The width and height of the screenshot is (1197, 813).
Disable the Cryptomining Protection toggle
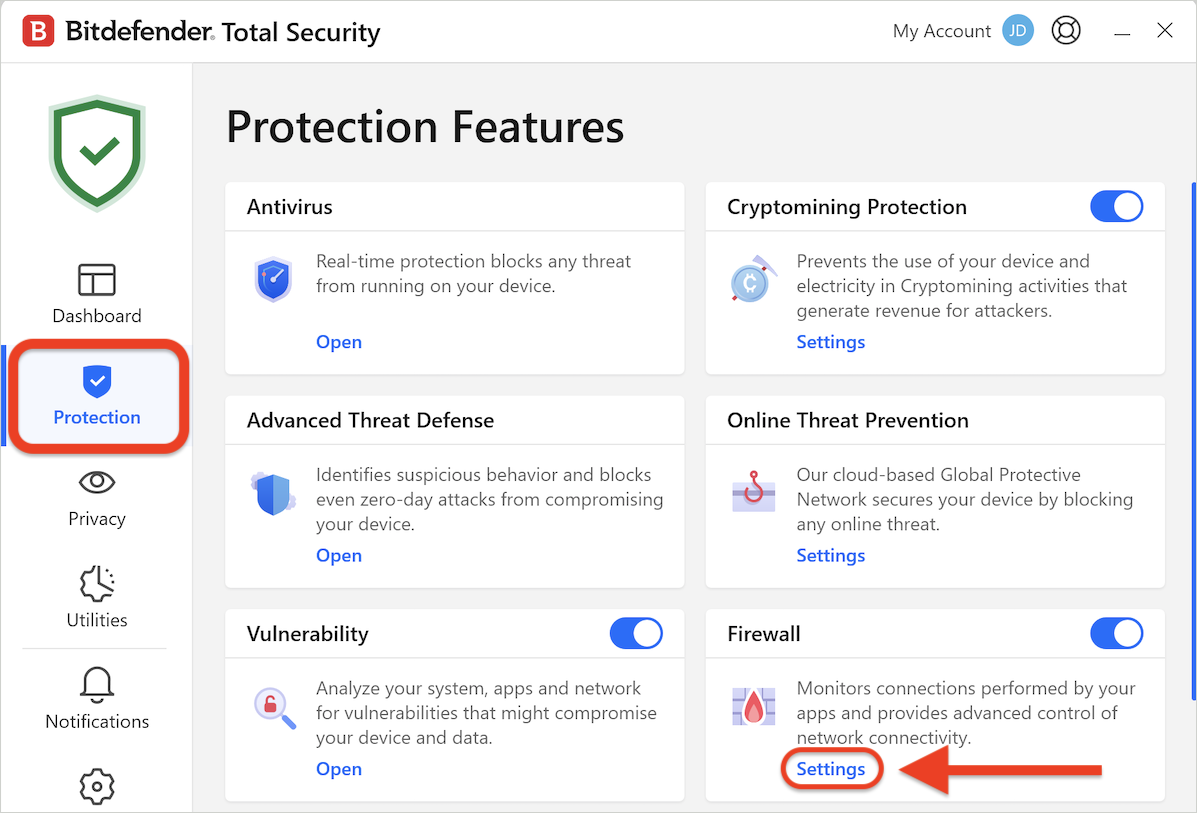(x=1116, y=207)
